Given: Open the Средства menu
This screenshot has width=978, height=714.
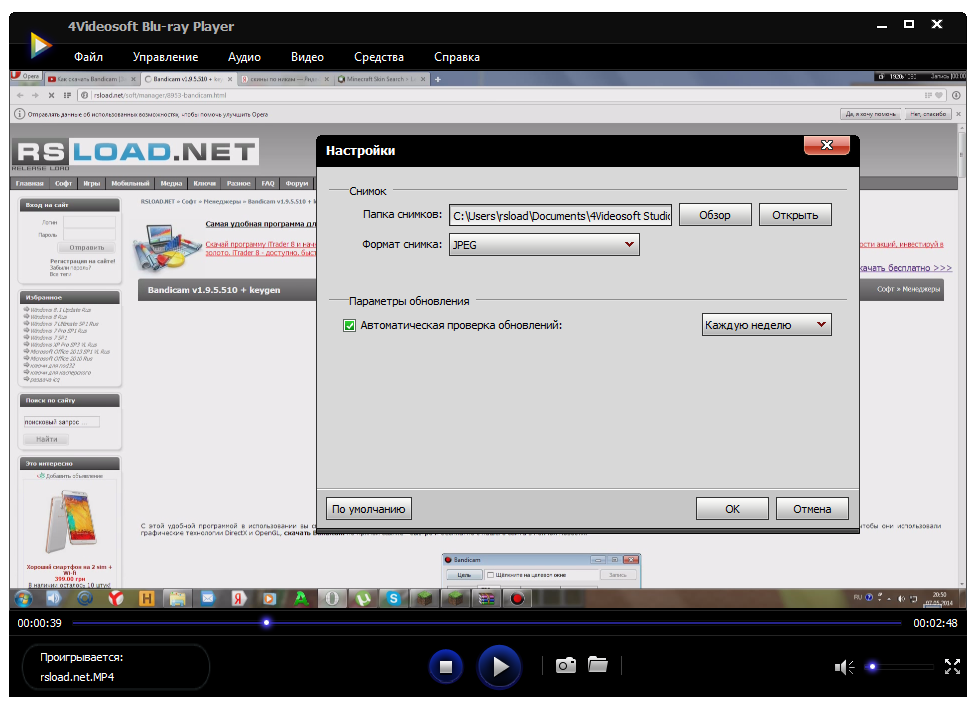Looking at the screenshot, I should click(379, 57).
